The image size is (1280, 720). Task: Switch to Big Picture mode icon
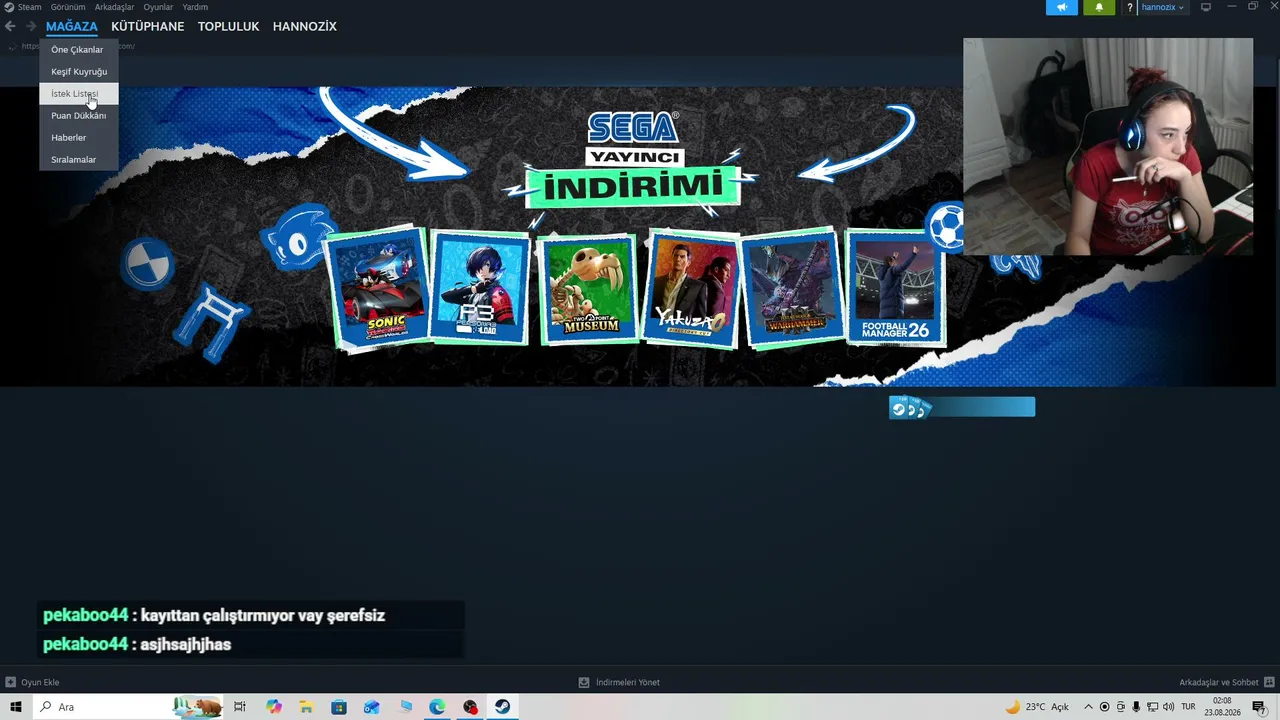[x=1206, y=7]
